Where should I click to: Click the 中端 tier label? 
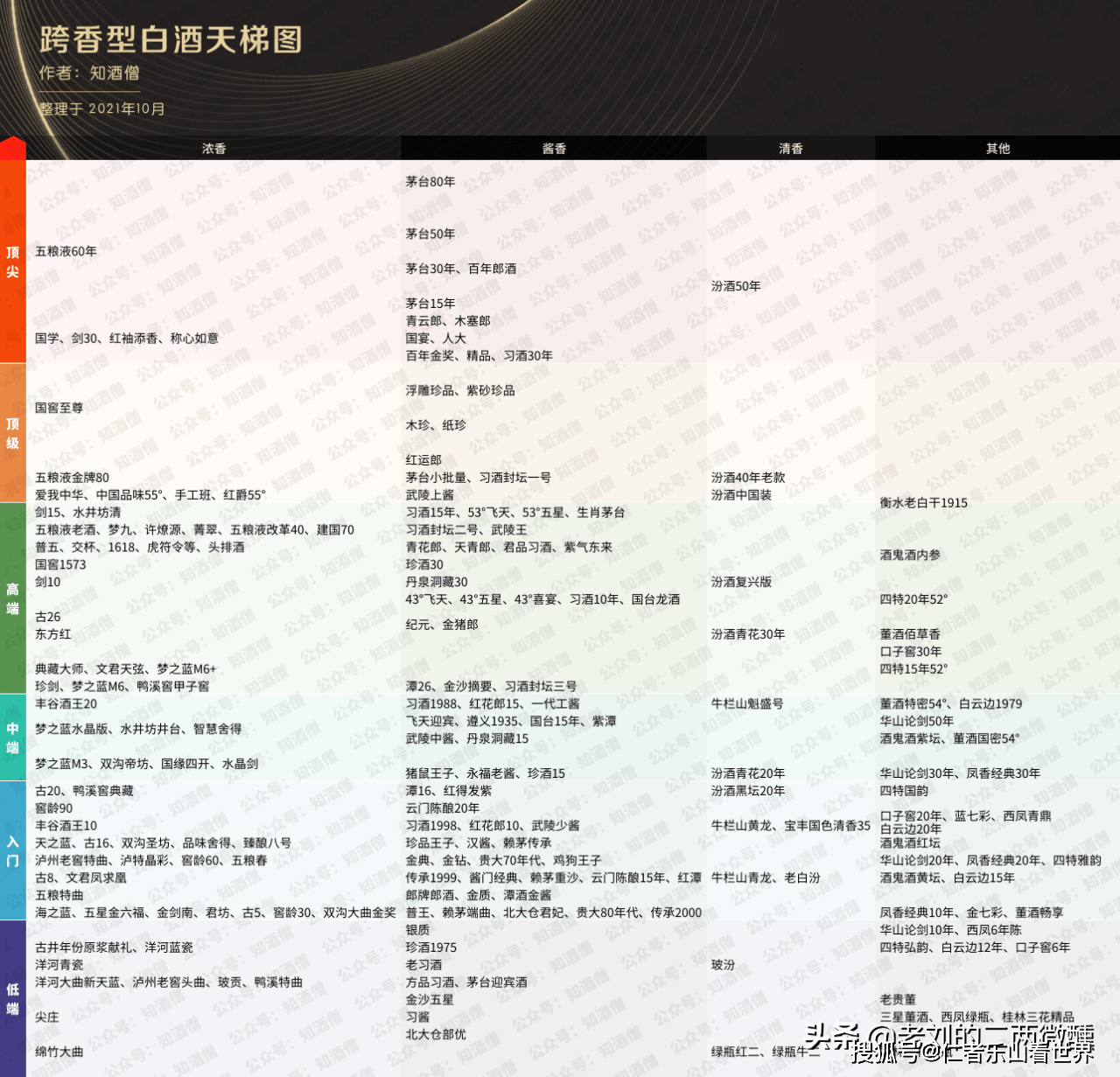click(12, 738)
